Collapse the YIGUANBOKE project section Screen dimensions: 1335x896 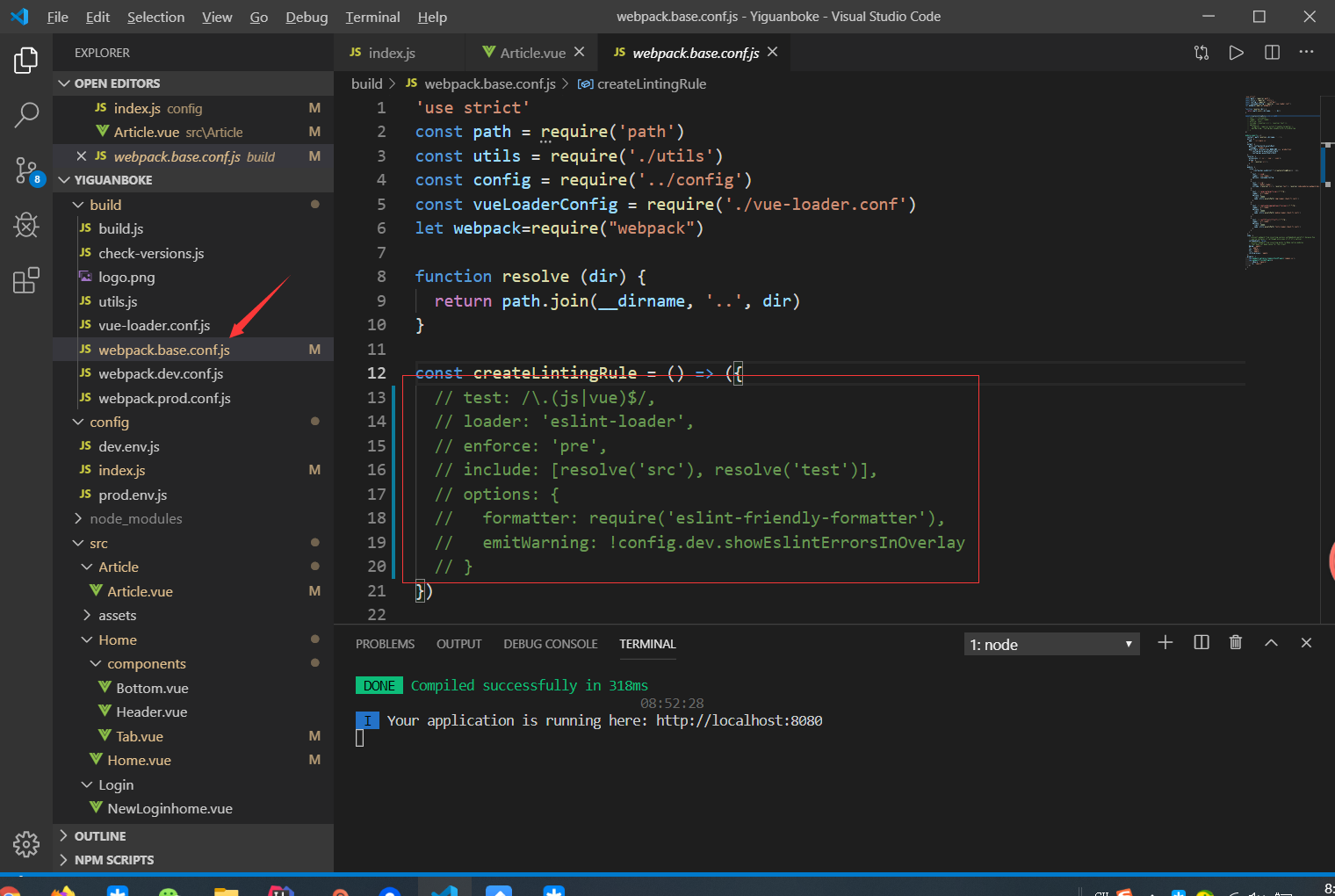[193, 180]
